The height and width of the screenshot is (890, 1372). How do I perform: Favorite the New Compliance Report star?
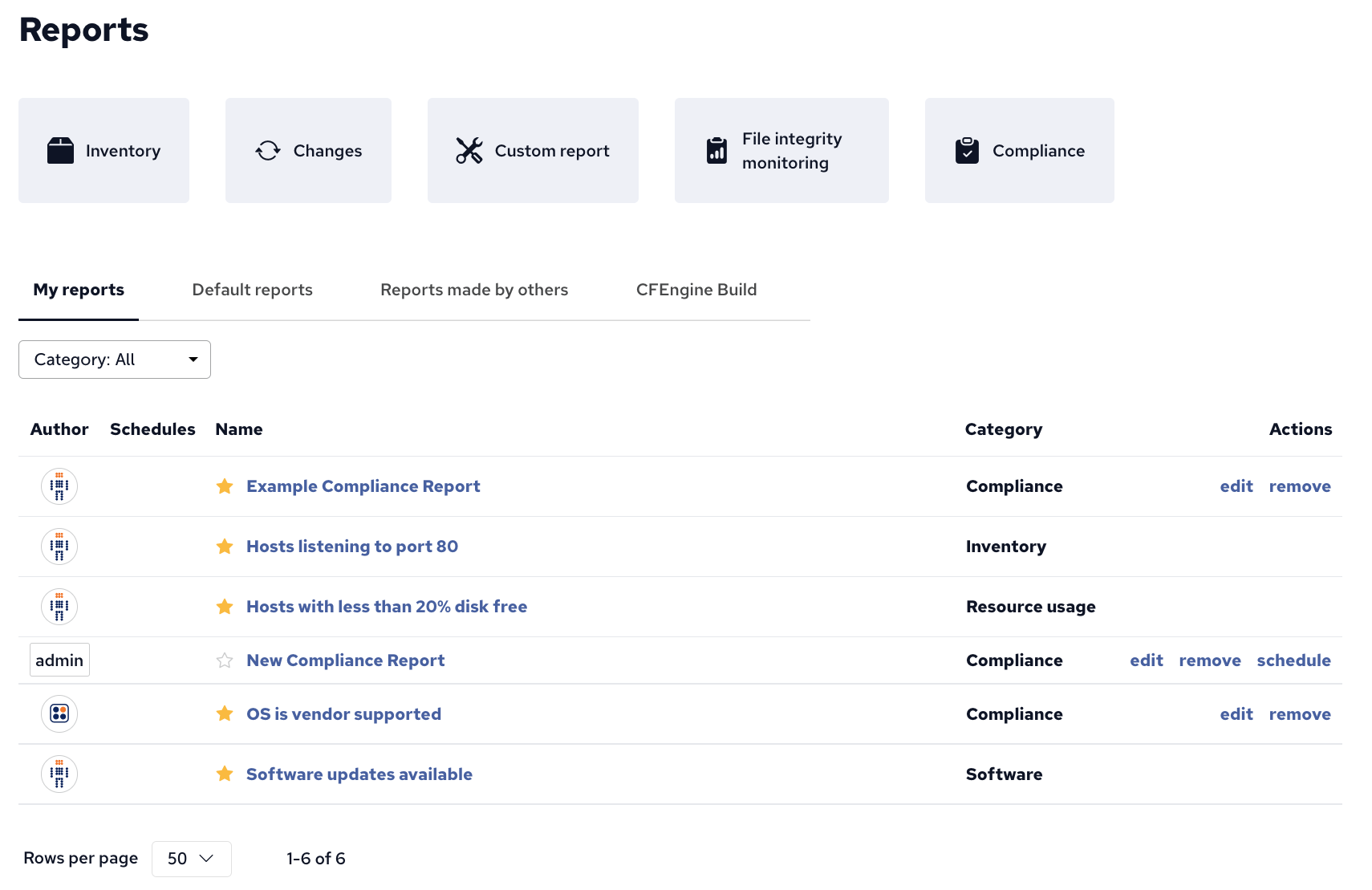[x=225, y=660]
